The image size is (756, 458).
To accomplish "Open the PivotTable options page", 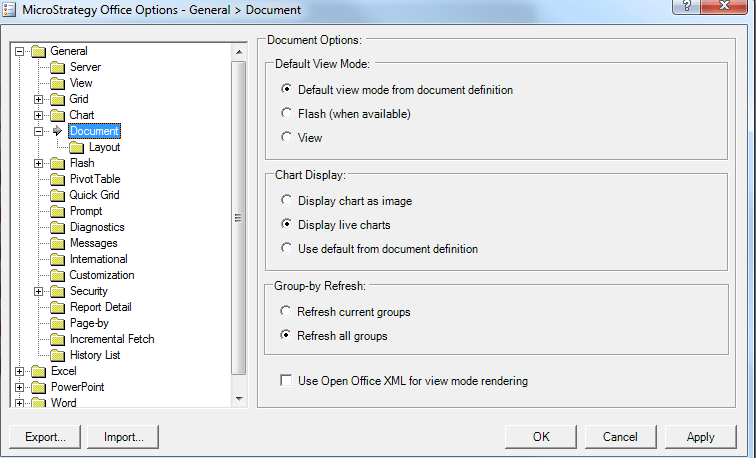I will (95, 179).
